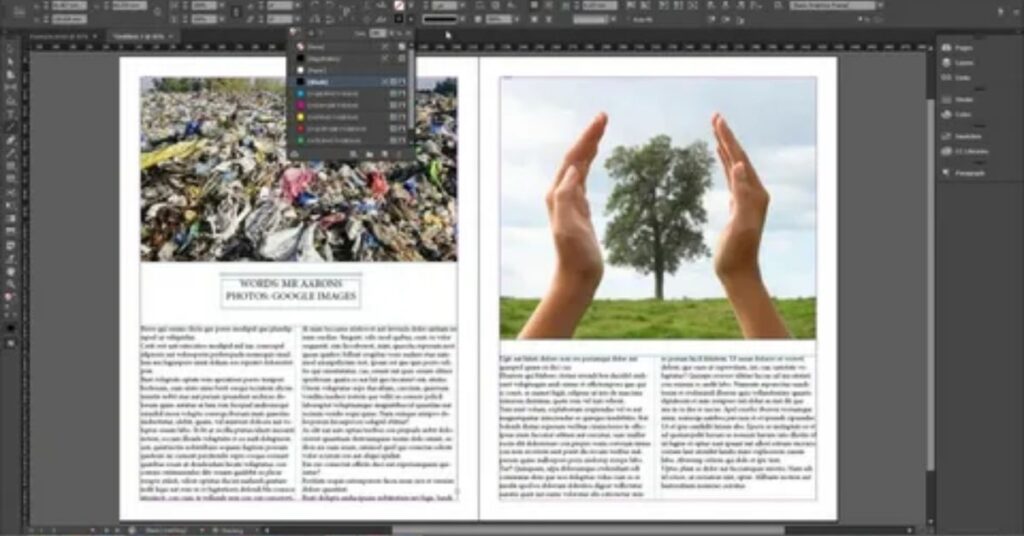Image resolution: width=1024 pixels, height=536 pixels.
Task: Click the Delete Swatch trash icon
Action: (399, 154)
